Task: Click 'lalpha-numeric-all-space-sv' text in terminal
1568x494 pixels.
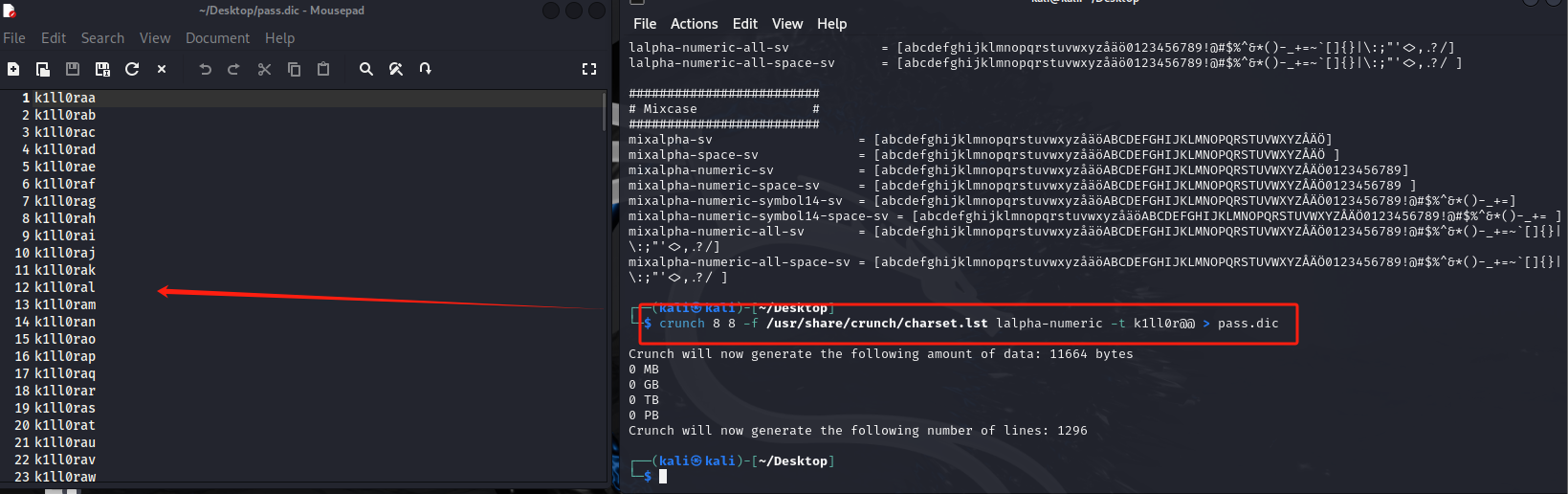Action: point(732,63)
